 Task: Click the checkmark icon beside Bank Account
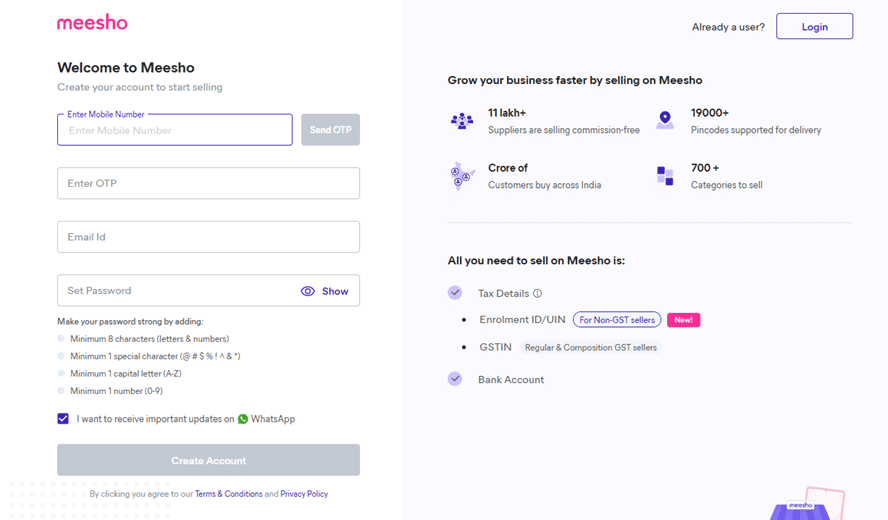455,379
